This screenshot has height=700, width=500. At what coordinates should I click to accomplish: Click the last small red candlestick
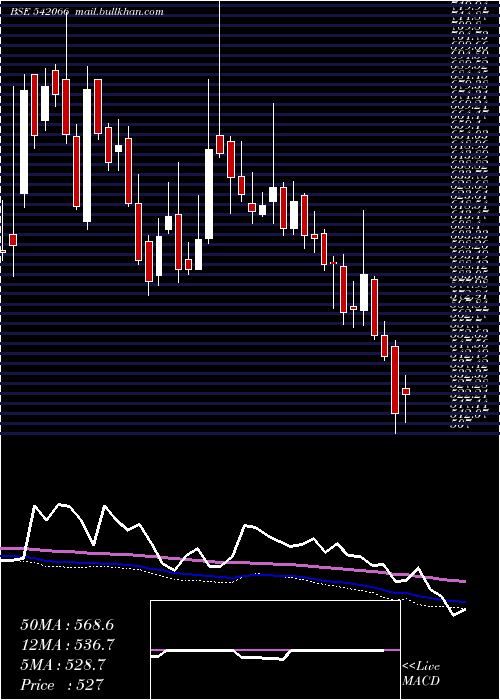click(x=406, y=392)
